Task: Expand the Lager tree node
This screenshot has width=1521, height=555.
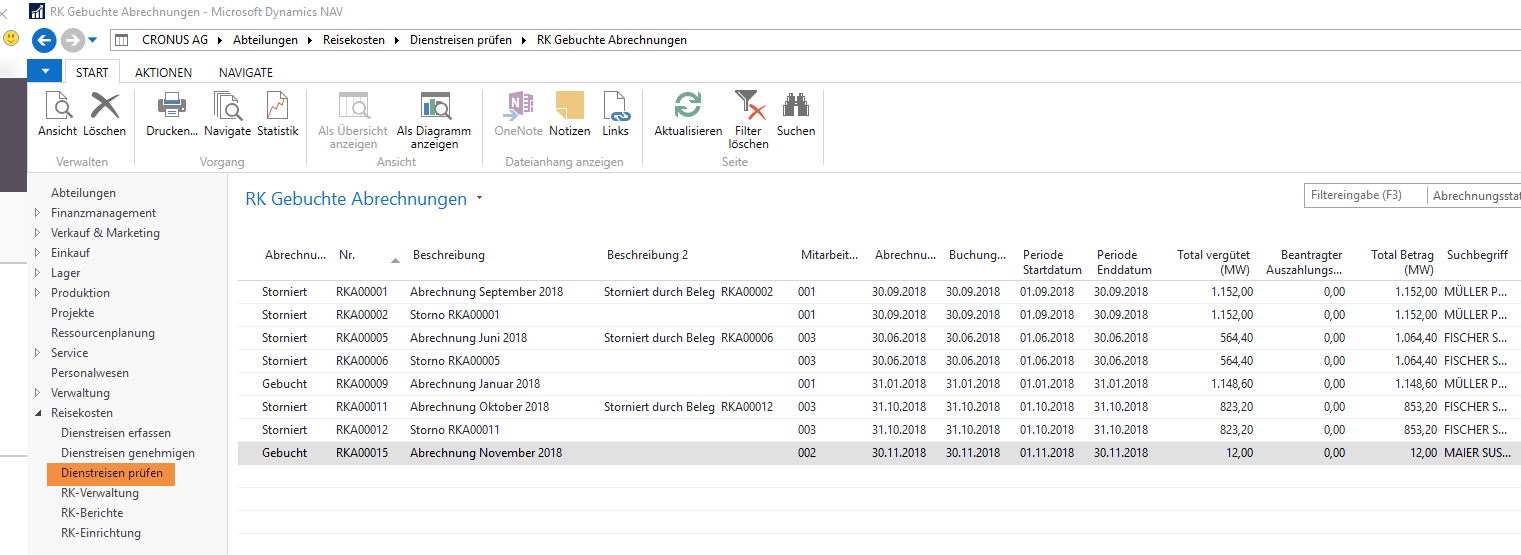Action: [38, 273]
